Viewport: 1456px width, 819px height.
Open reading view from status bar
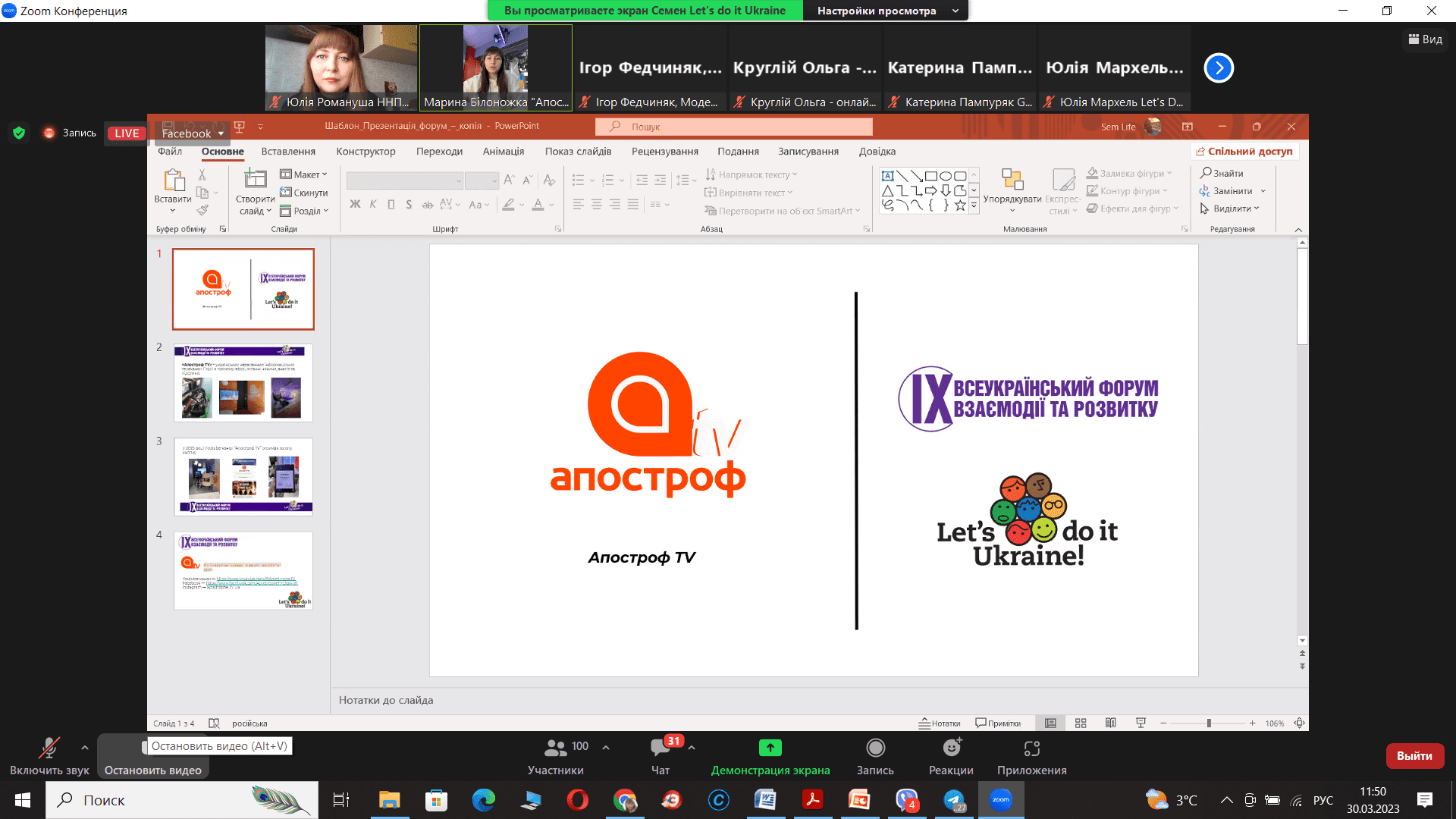[1110, 723]
